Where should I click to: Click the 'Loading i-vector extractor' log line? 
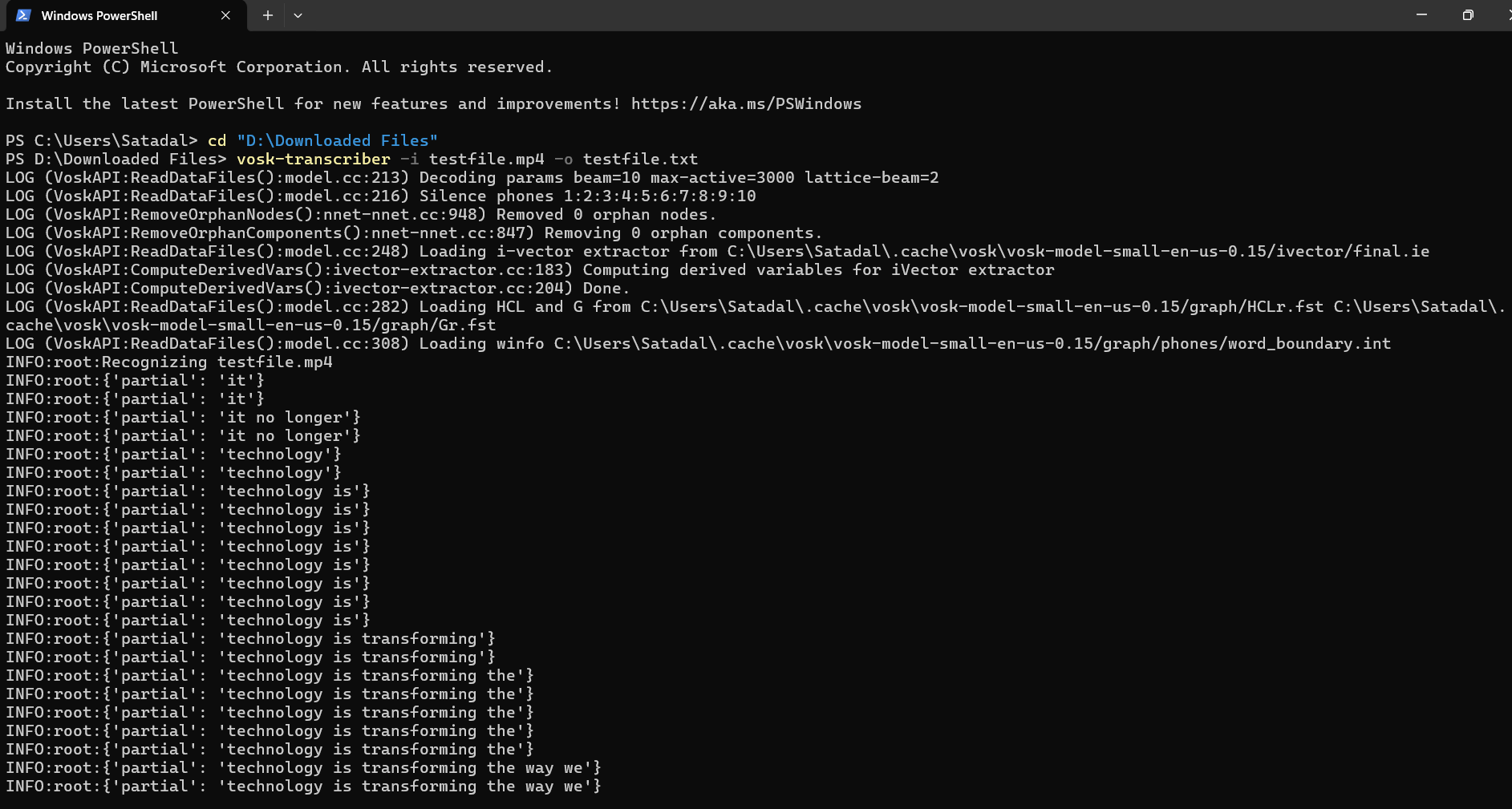click(717, 251)
